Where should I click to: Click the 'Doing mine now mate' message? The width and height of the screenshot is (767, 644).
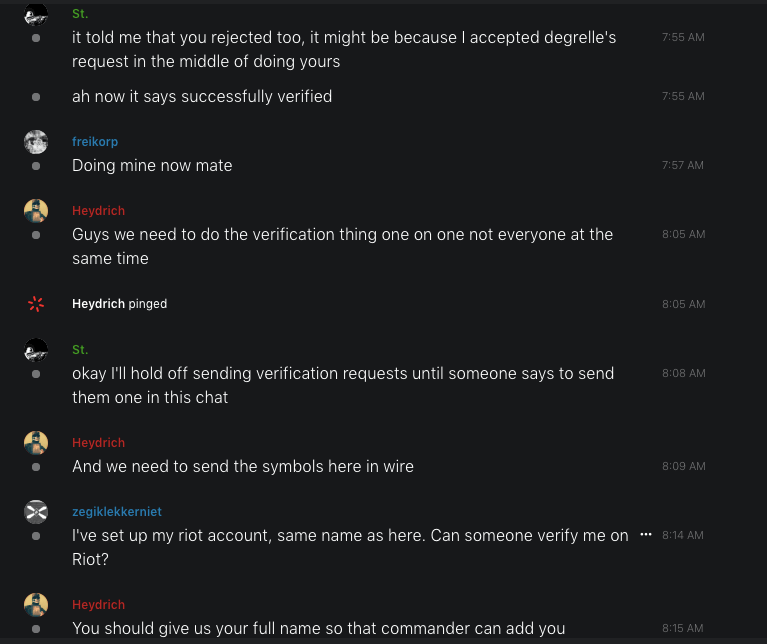[152, 165]
